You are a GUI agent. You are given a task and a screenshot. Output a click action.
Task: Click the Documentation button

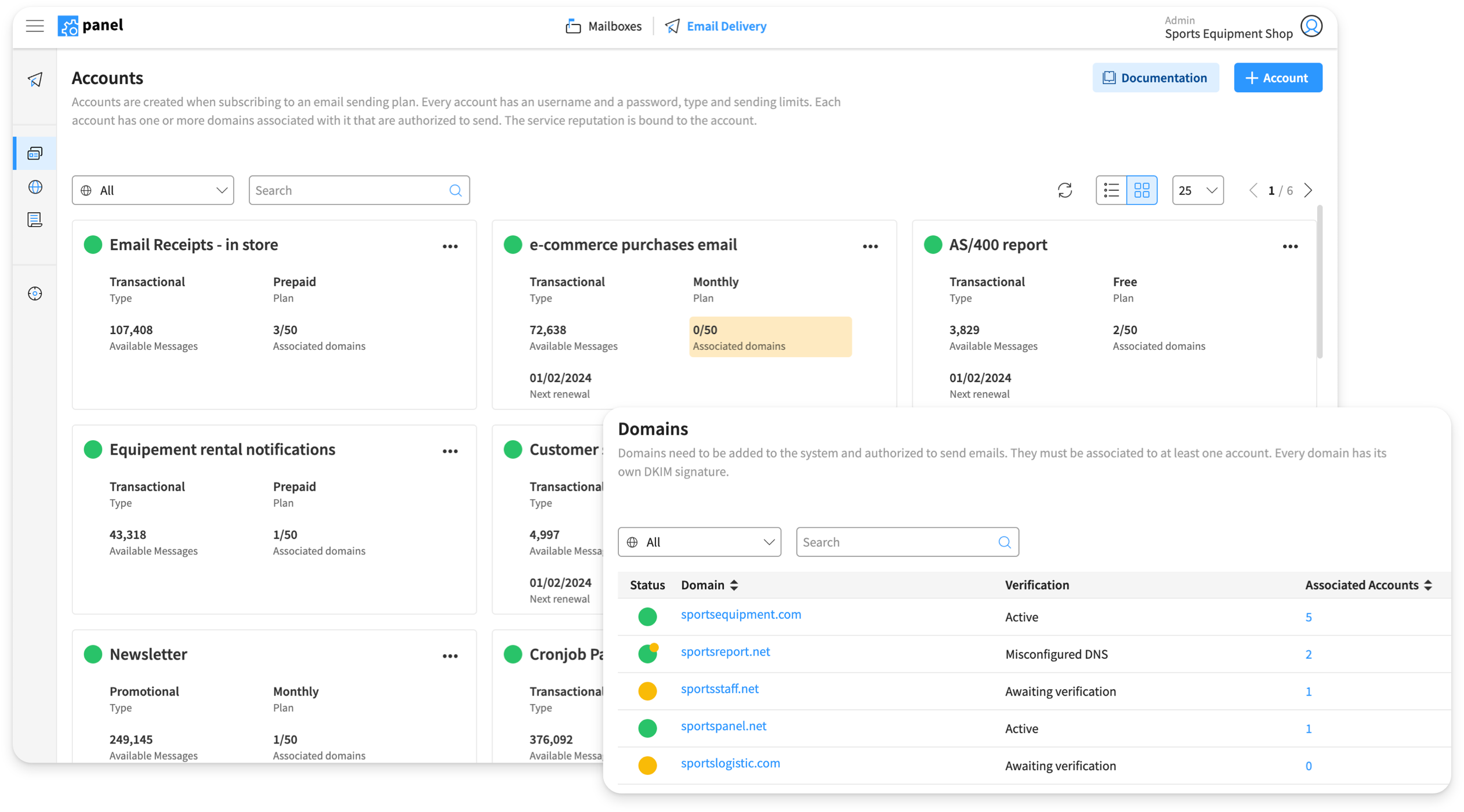[x=1155, y=78]
